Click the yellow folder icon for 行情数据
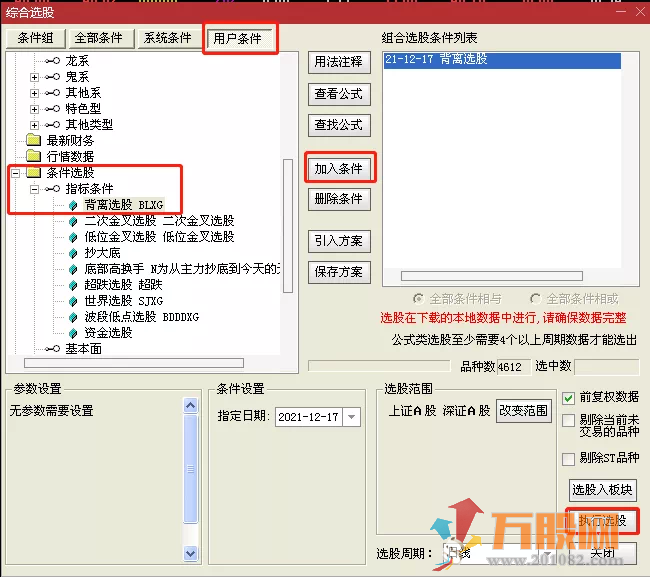Viewport: 650px width, 577px height. pyautogui.click(x=34, y=156)
